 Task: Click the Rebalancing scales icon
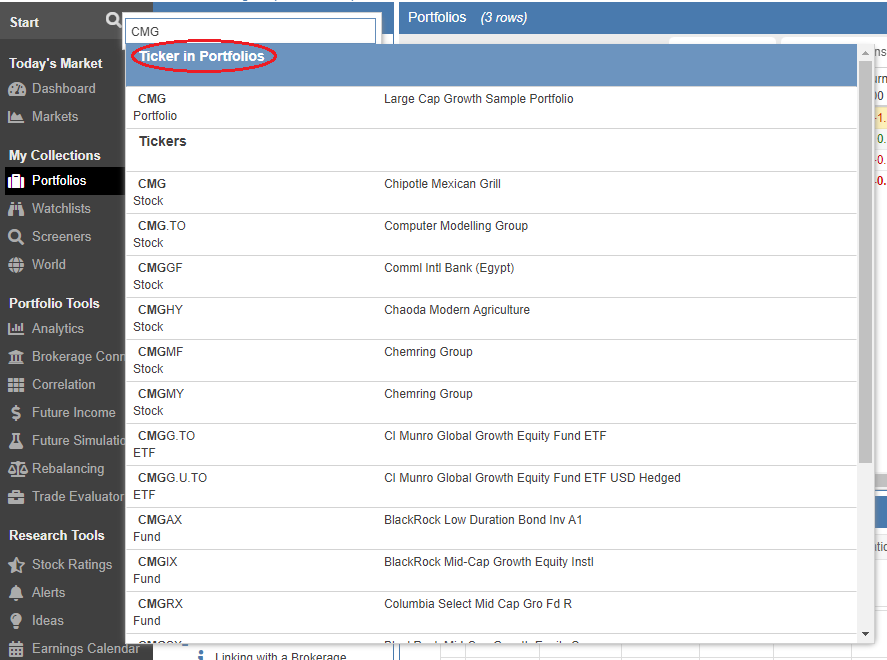click(16, 469)
